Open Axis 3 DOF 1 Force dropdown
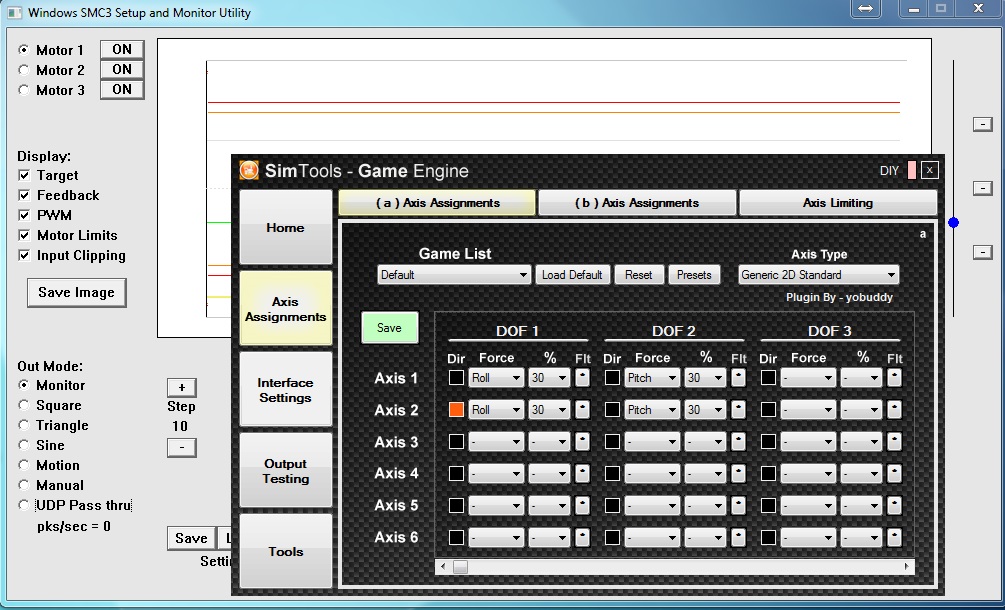The height and width of the screenshot is (610, 1005). [496, 441]
